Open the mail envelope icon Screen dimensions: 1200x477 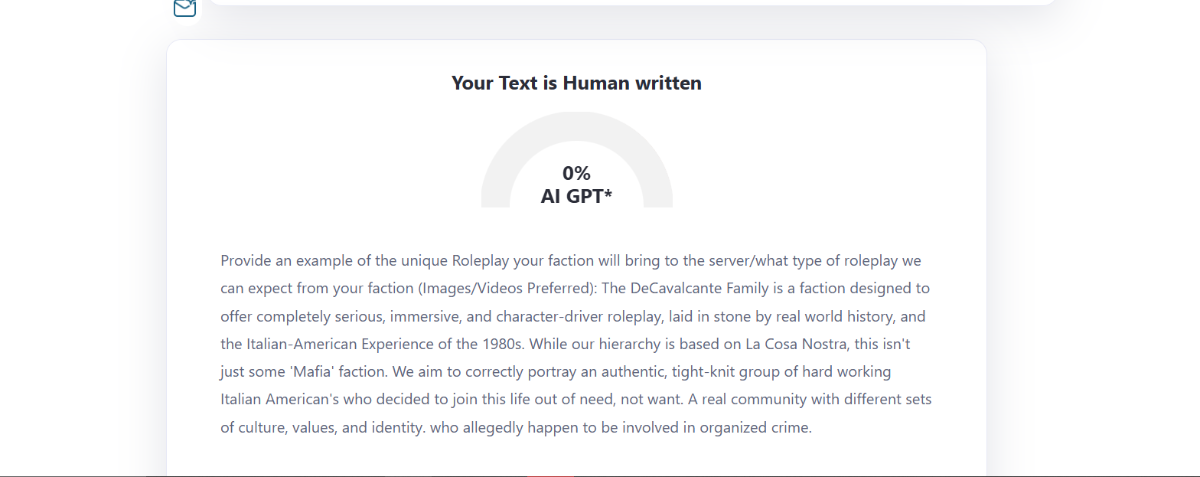(x=184, y=8)
